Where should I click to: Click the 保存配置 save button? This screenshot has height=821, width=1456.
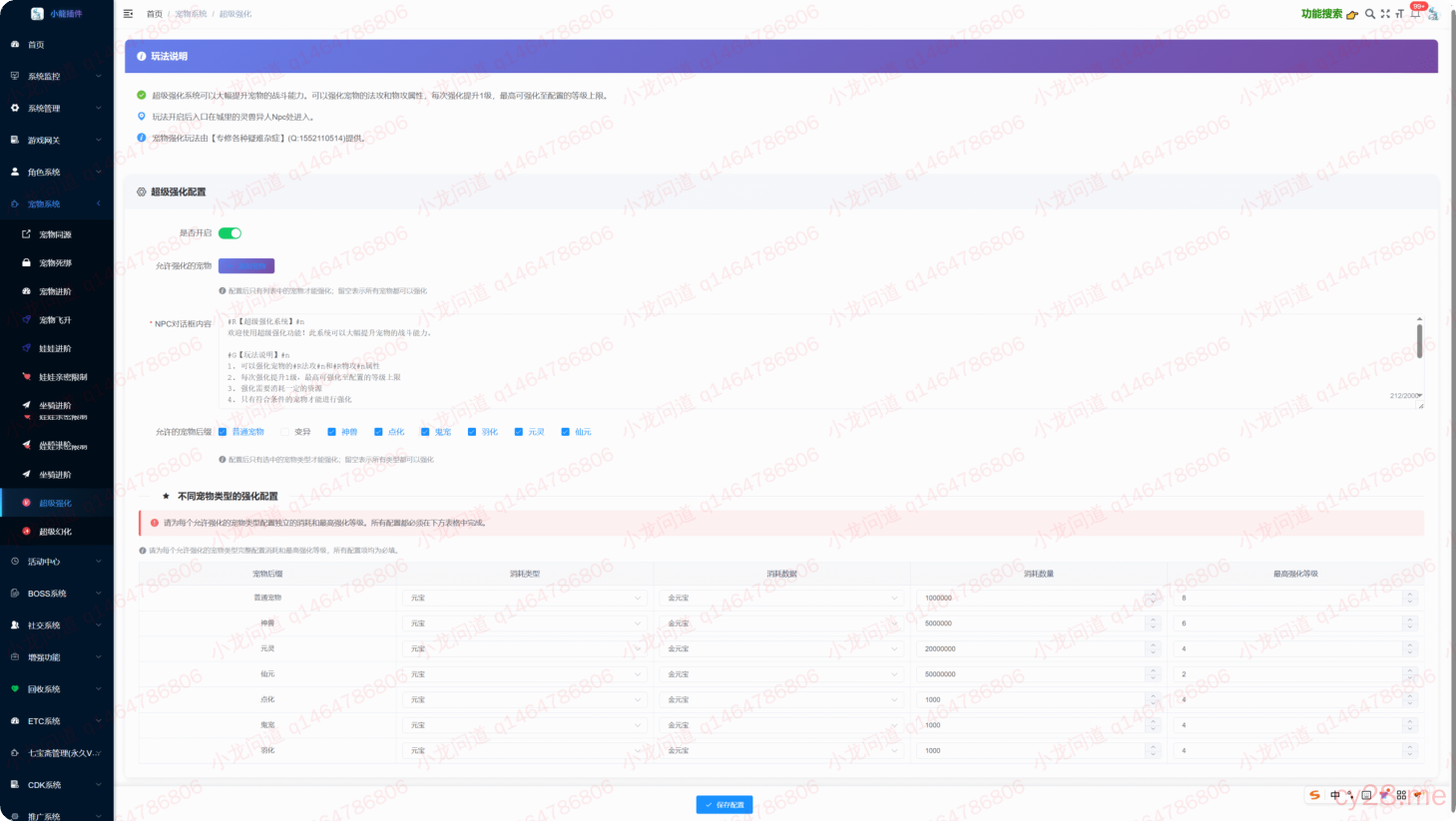tap(725, 804)
